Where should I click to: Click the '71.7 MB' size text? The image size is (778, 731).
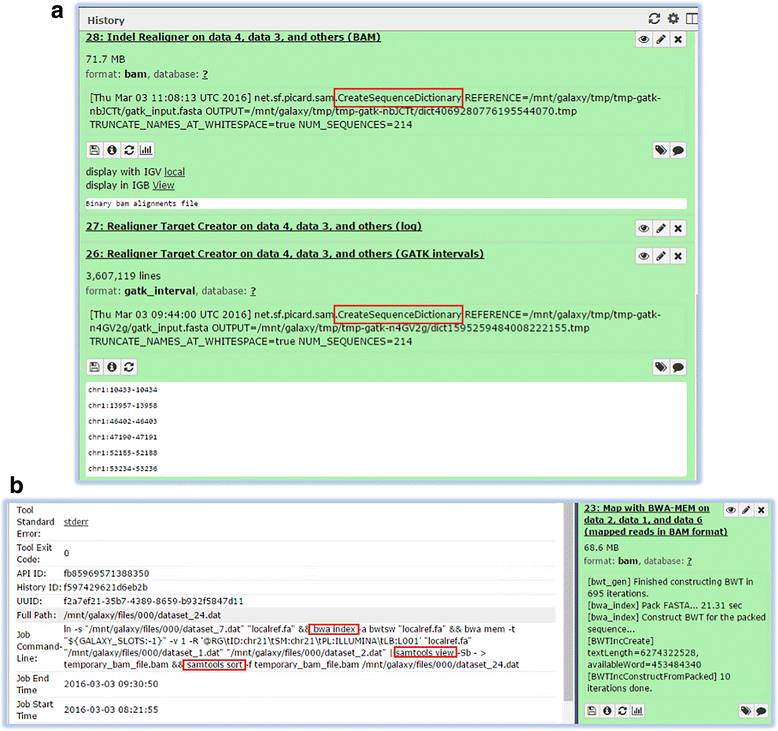point(105,59)
